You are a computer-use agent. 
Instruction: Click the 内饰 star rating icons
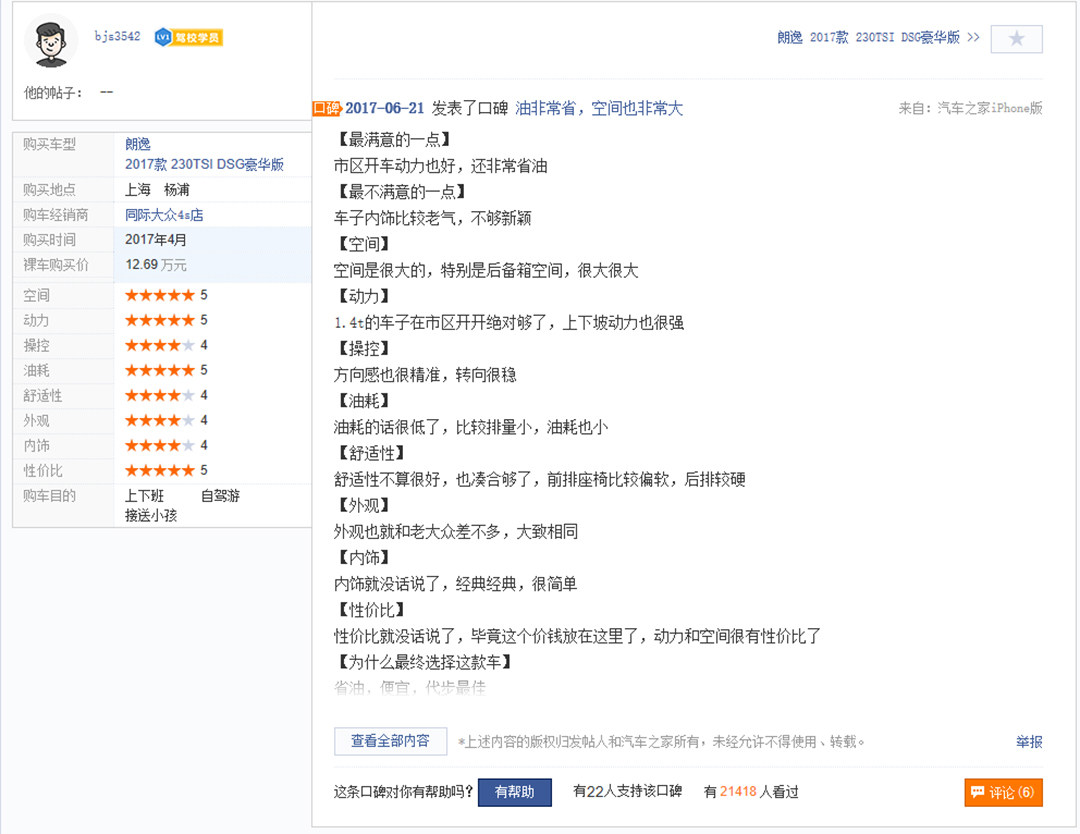159,445
